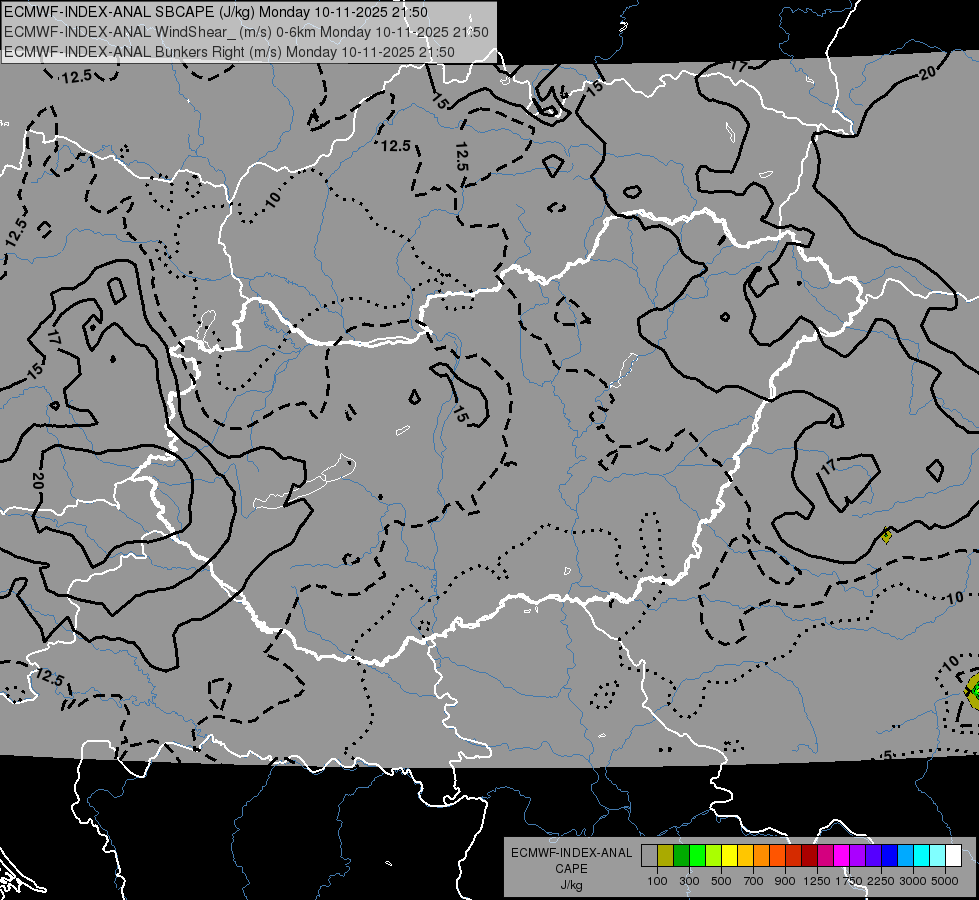
Task: Click the legend value 2250
Action: coord(880,881)
